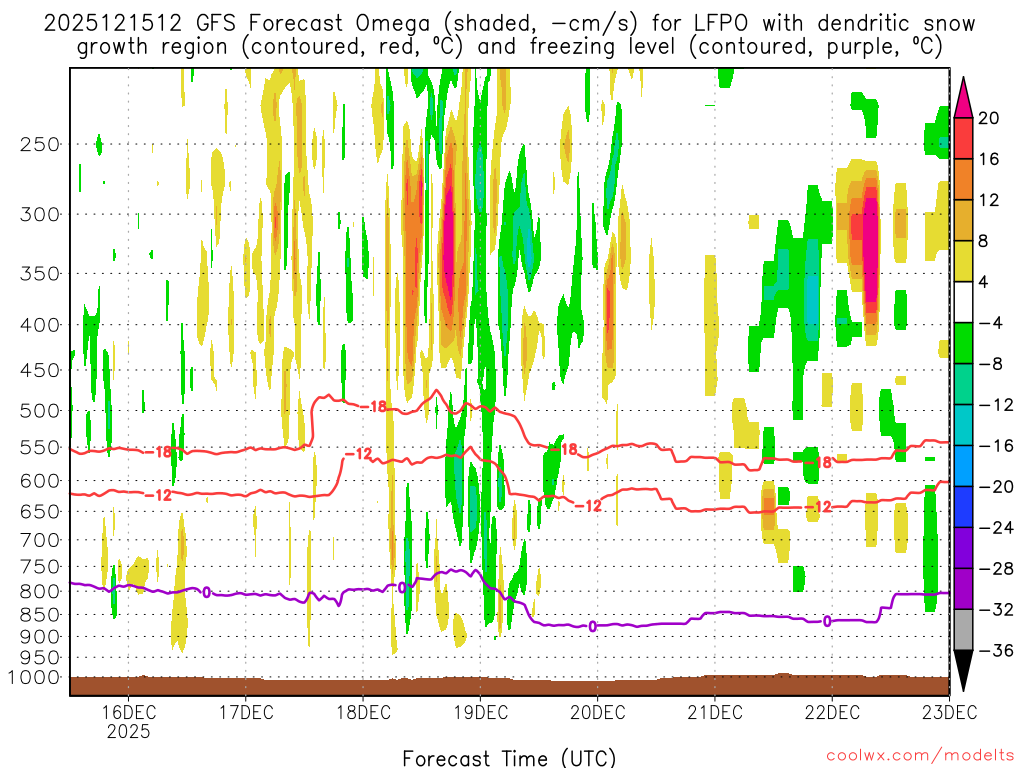
Task: Select the 500 pressure level label
Action: [40, 410]
